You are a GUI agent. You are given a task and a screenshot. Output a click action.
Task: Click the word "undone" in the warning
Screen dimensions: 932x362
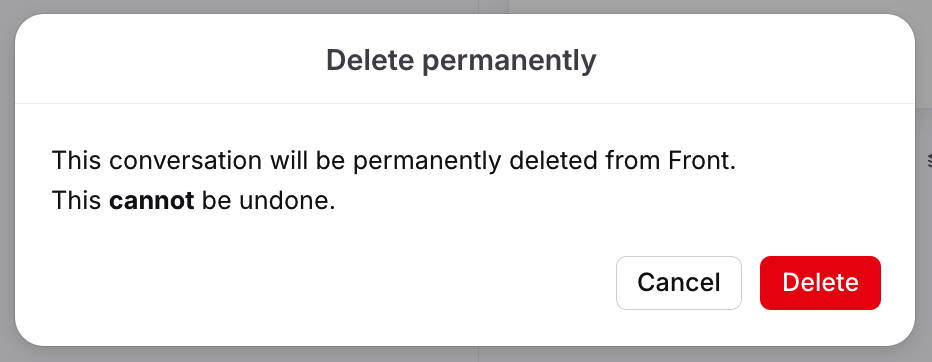tap(283, 201)
